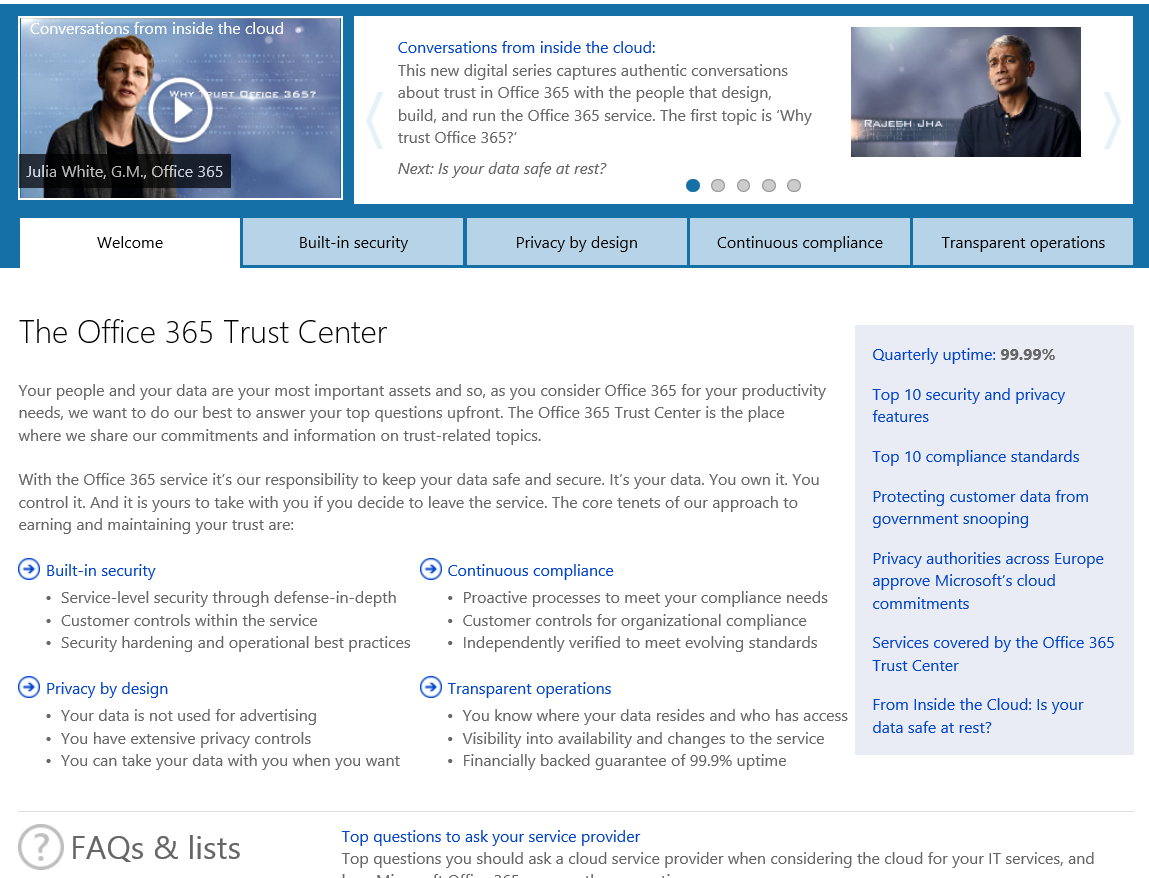Click 'Proactive processes to meet your compliance needs' bullet
This screenshot has height=878, width=1149.
pyautogui.click(x=645, y=598)
